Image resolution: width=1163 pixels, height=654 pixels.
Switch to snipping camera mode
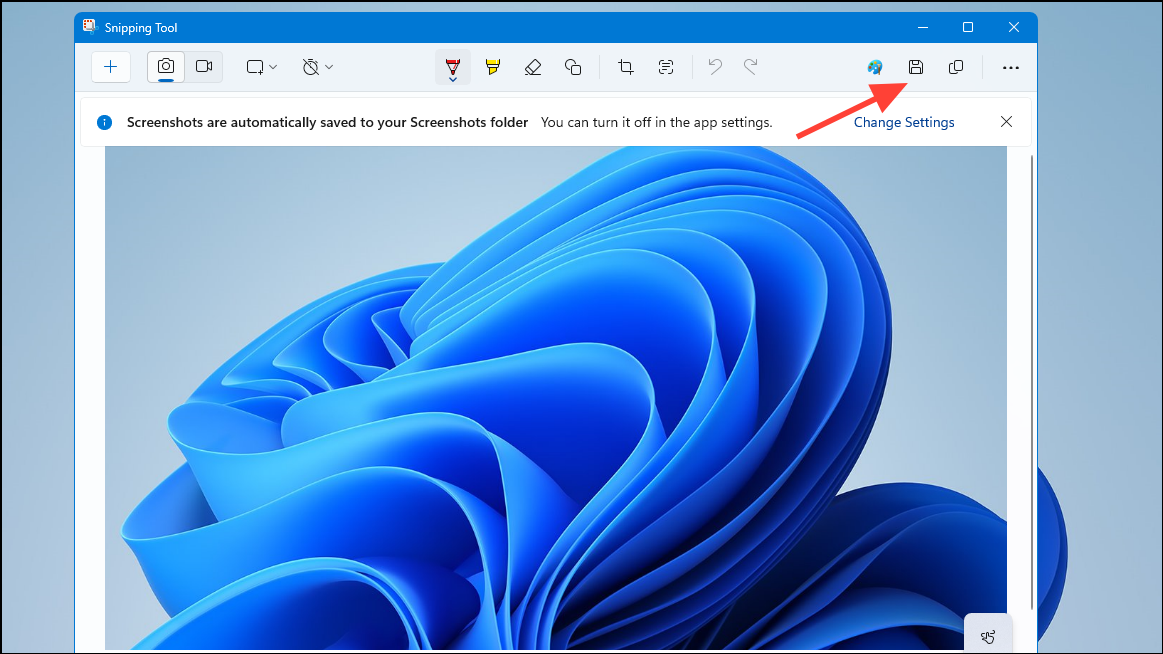[x=165, y=67]
